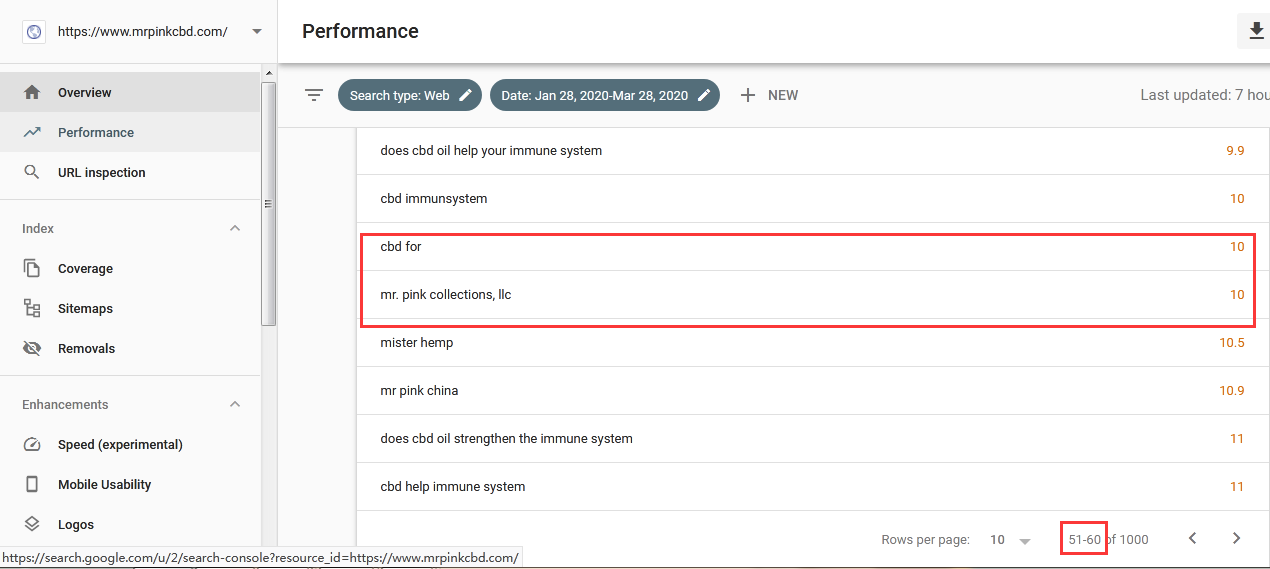1270x569 pixels.
Task: Click the sidebar vertical scrollbar
Action: 268,204
